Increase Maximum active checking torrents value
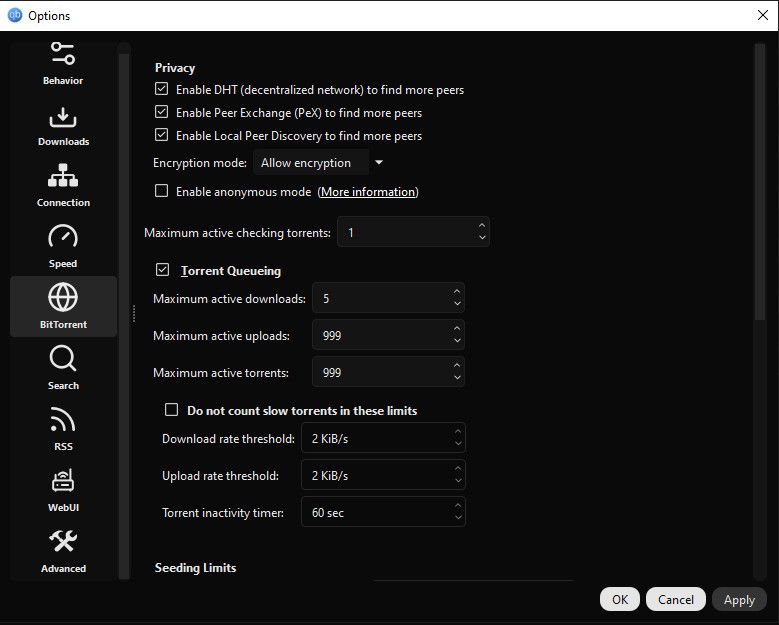The height and width of the screenshot is (625, 779). pyautogui.click(x=482, y=226)
